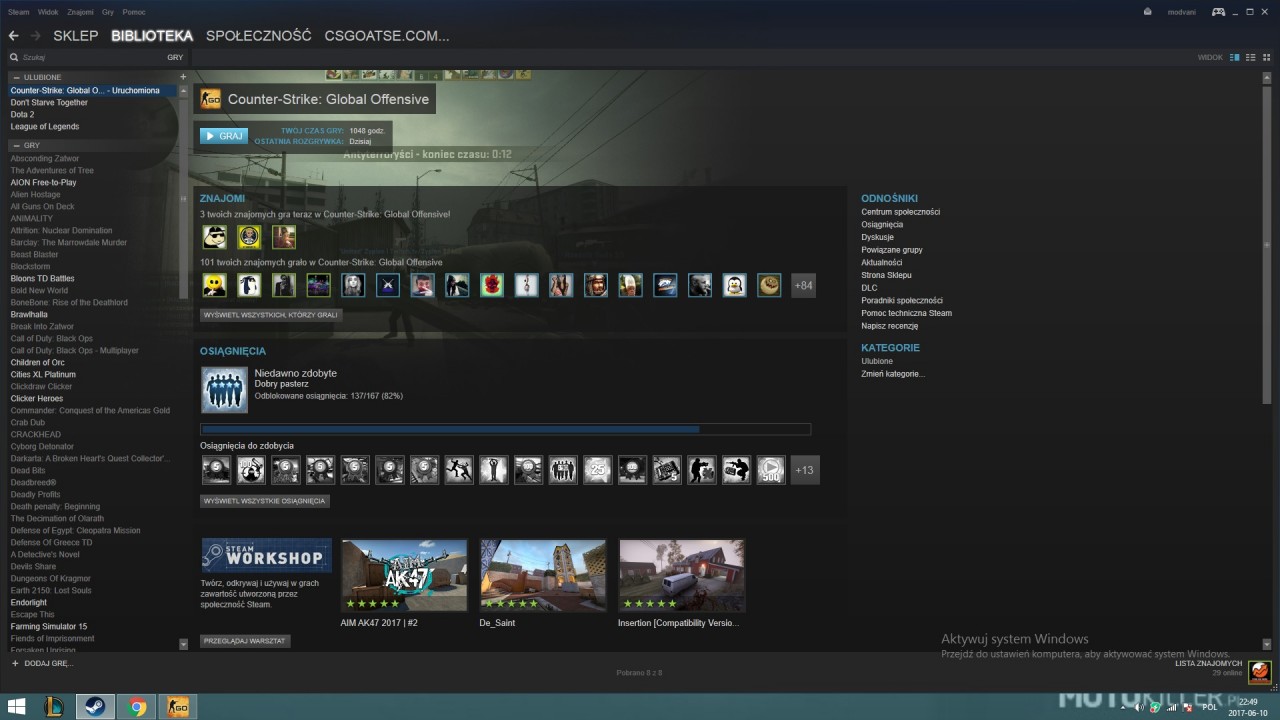The width and height of the screenshot is (1280, 720).
Task: Open the Znajomi menu
Action: (81, 12)
